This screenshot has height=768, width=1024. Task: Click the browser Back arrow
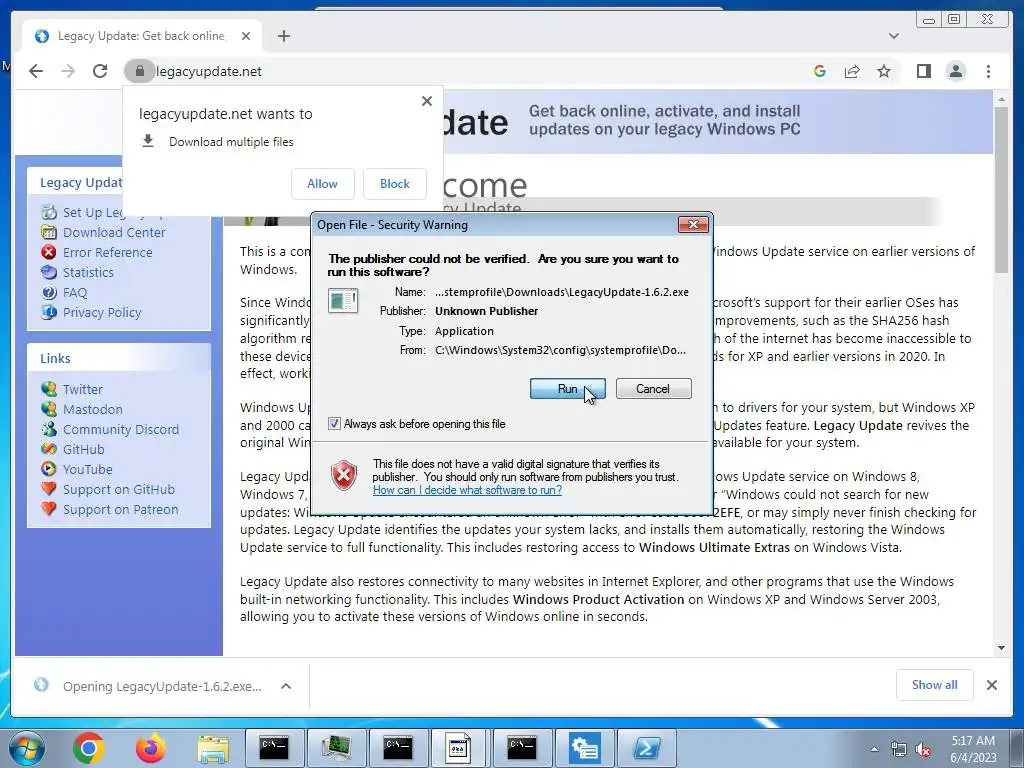point(36,71)
